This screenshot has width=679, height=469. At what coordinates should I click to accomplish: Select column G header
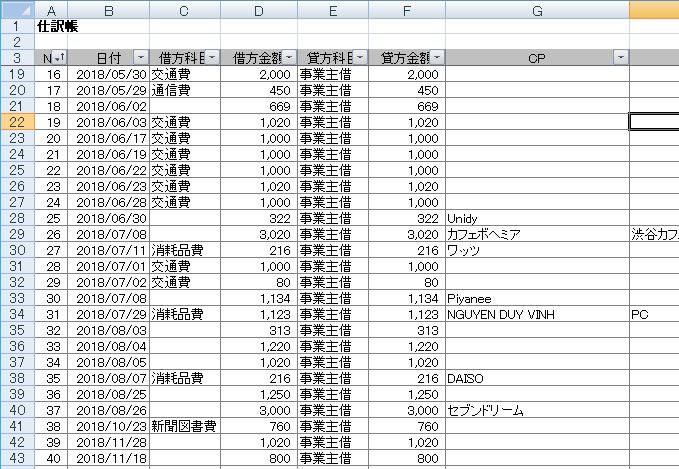[x=537, y=9]
